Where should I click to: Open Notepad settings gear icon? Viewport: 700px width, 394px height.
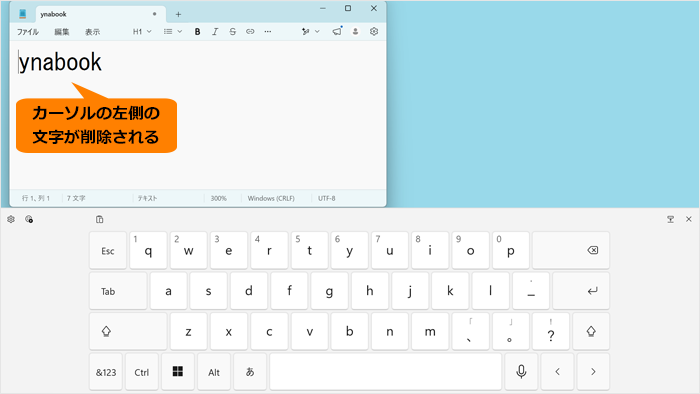[374, 31]
